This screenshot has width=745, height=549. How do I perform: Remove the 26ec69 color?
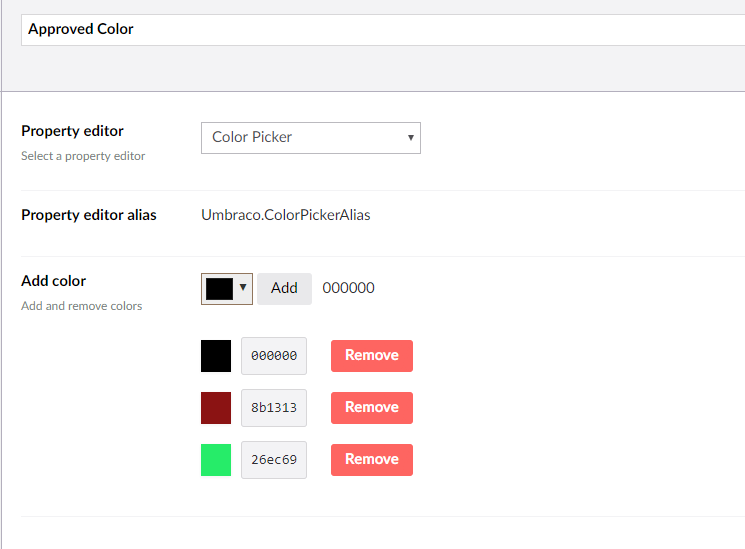[372, 460]
